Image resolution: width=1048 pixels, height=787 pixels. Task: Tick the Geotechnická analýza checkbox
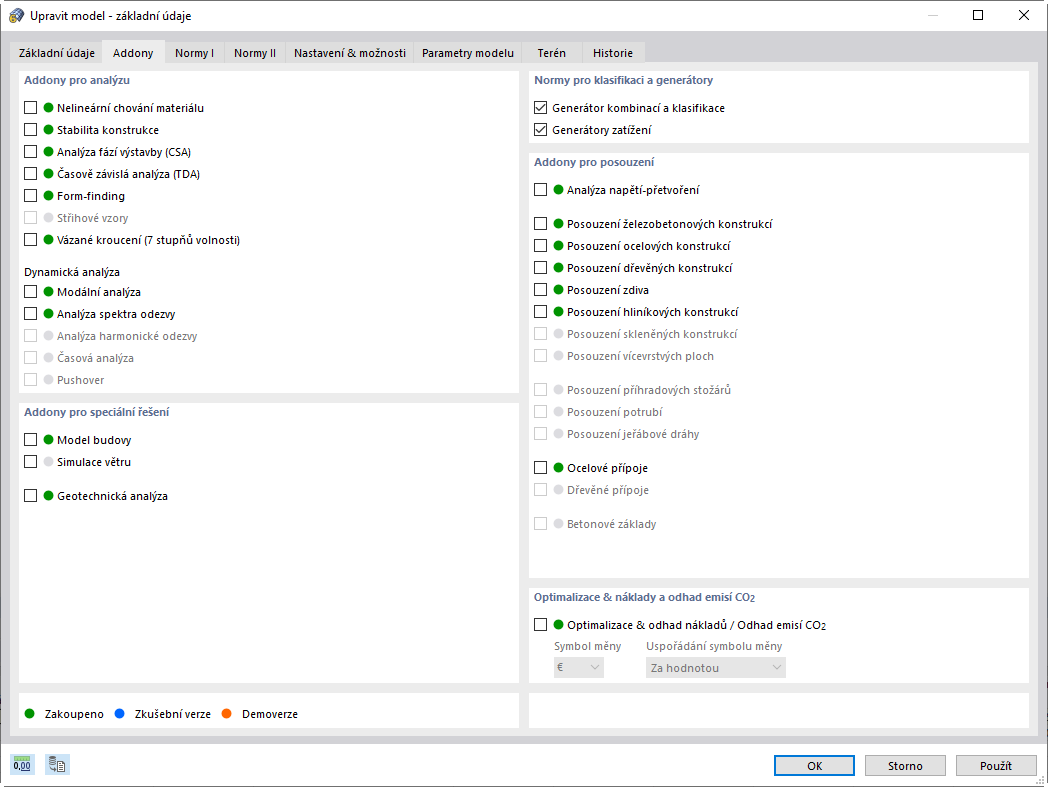coord(31,496)
